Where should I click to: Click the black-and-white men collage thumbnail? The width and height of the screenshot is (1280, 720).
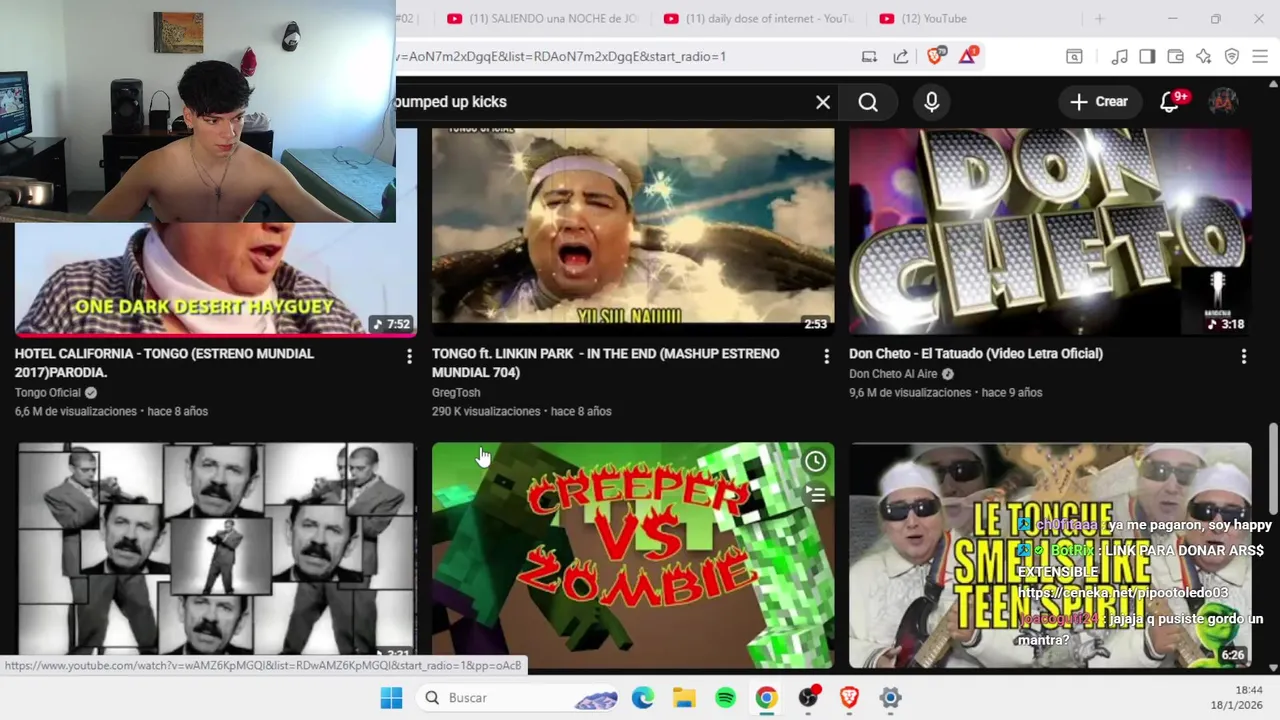(215, 555)
